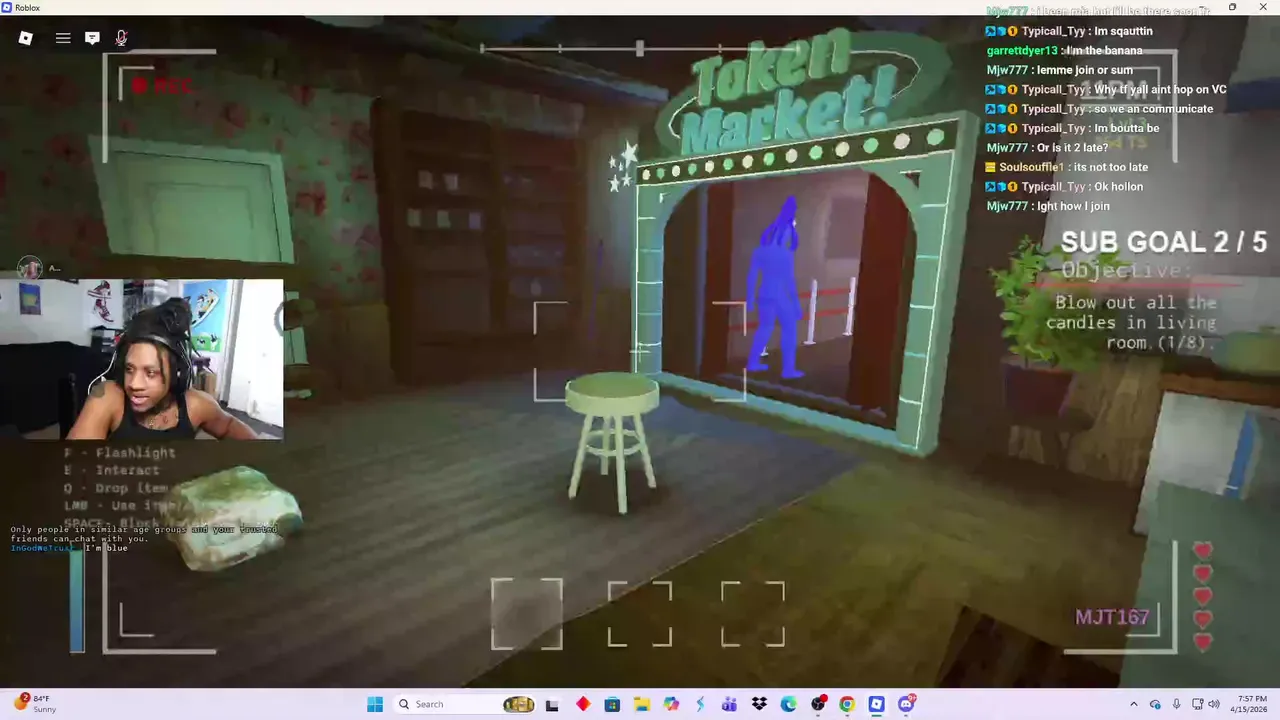Open Dropbox from the taskbar
This screenshot has width=1280, height=720.
759,704
